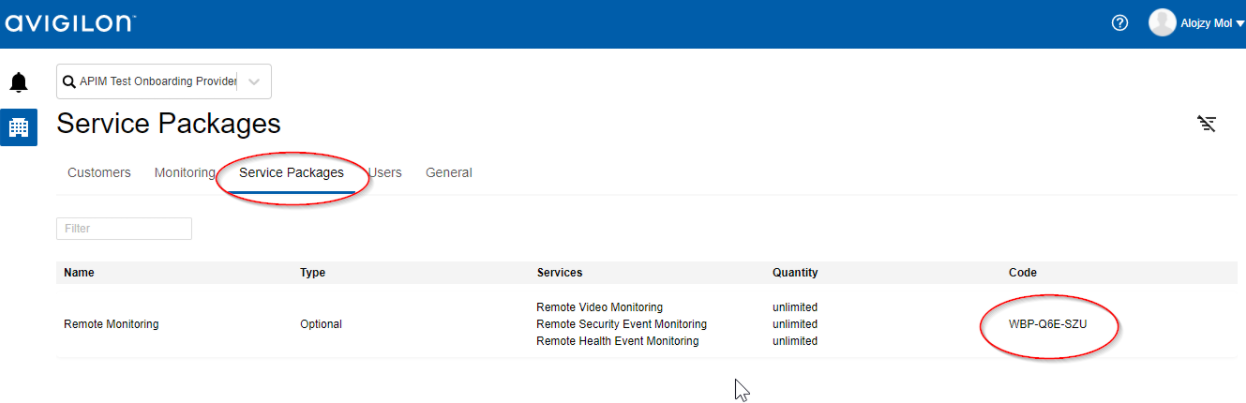Open the General tab
The image size is (1246, 403).
pyautogui.click(x=448, y=173)
